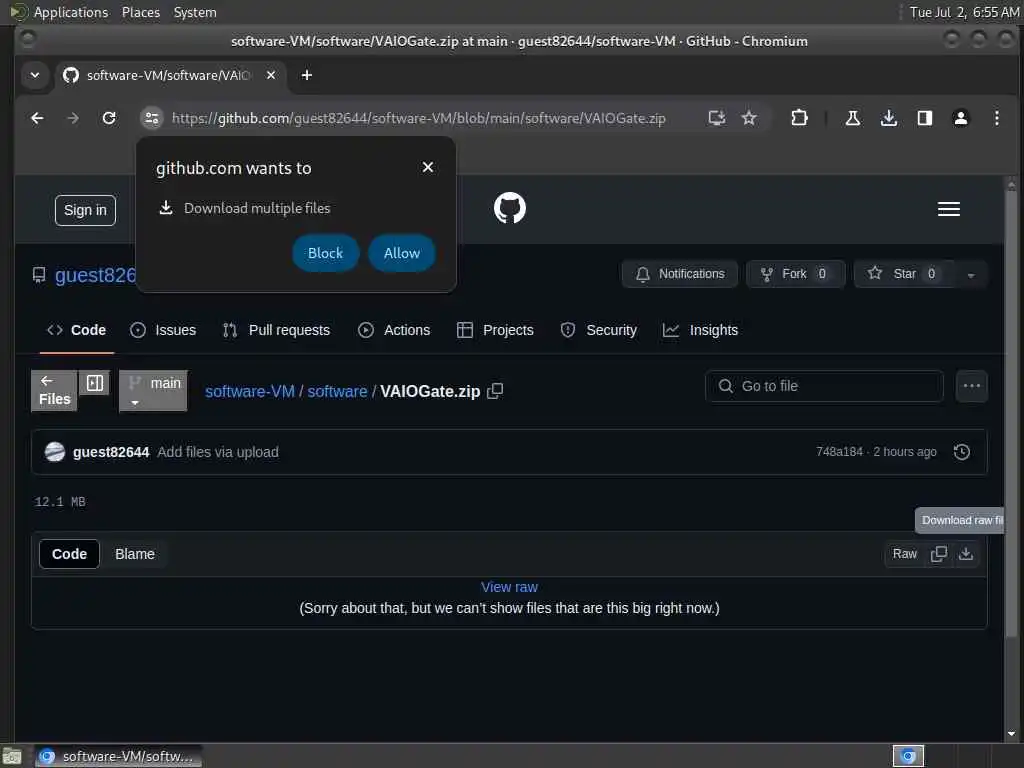Screen dimensions: 1024x768
Task: Dismiss the download permission popup
Action: click(x=428, y=167)
